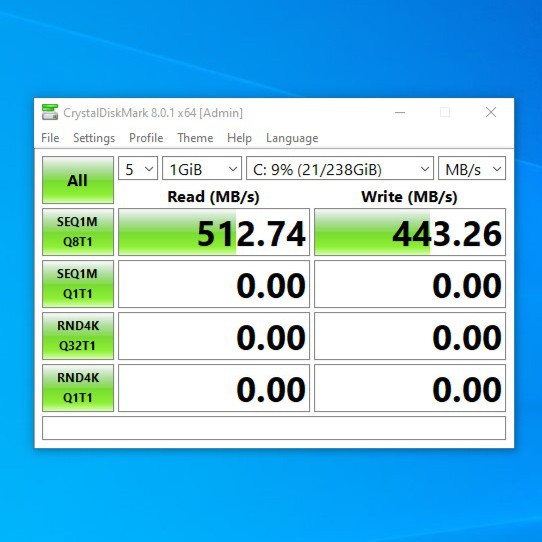Click the Read (MB/s) column header
Viewport: 542px width, 542px height.
tap(213, 197)
